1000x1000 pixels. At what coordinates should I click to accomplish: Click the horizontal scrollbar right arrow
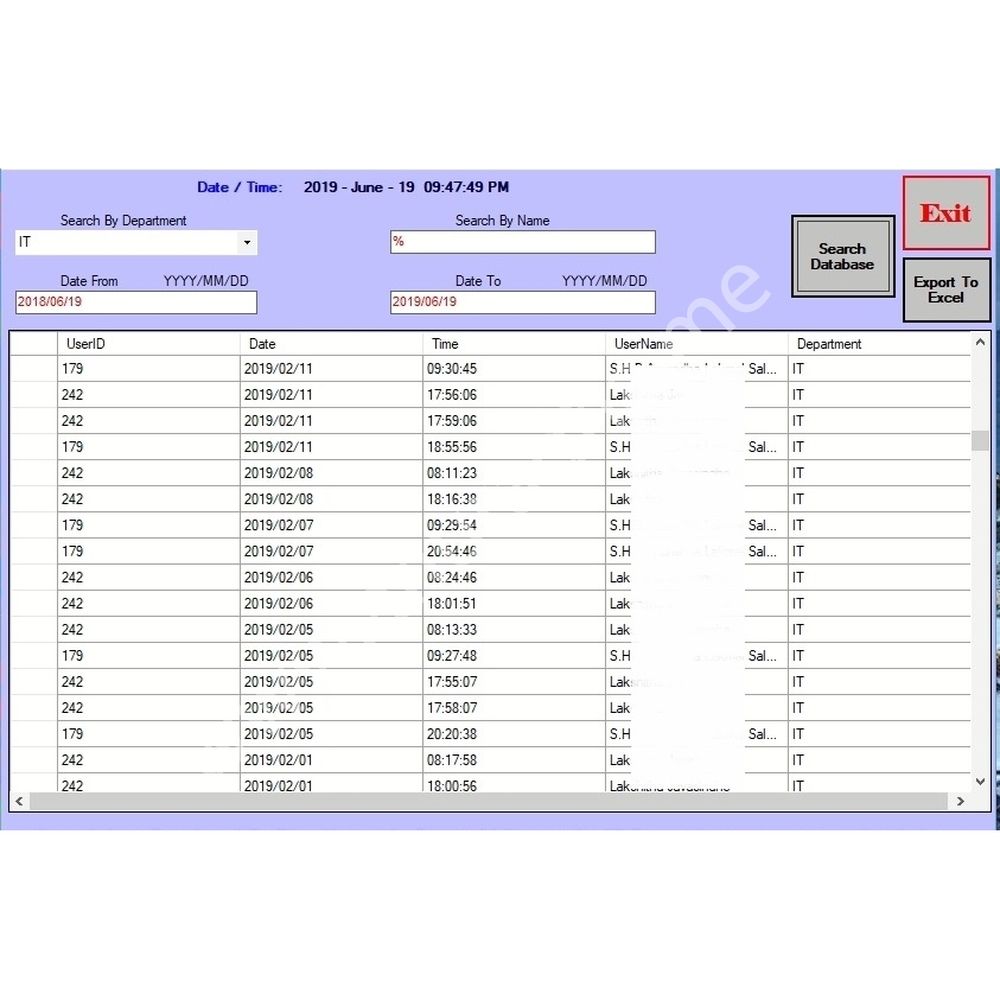pyautogui.click(x=960, y=801)
